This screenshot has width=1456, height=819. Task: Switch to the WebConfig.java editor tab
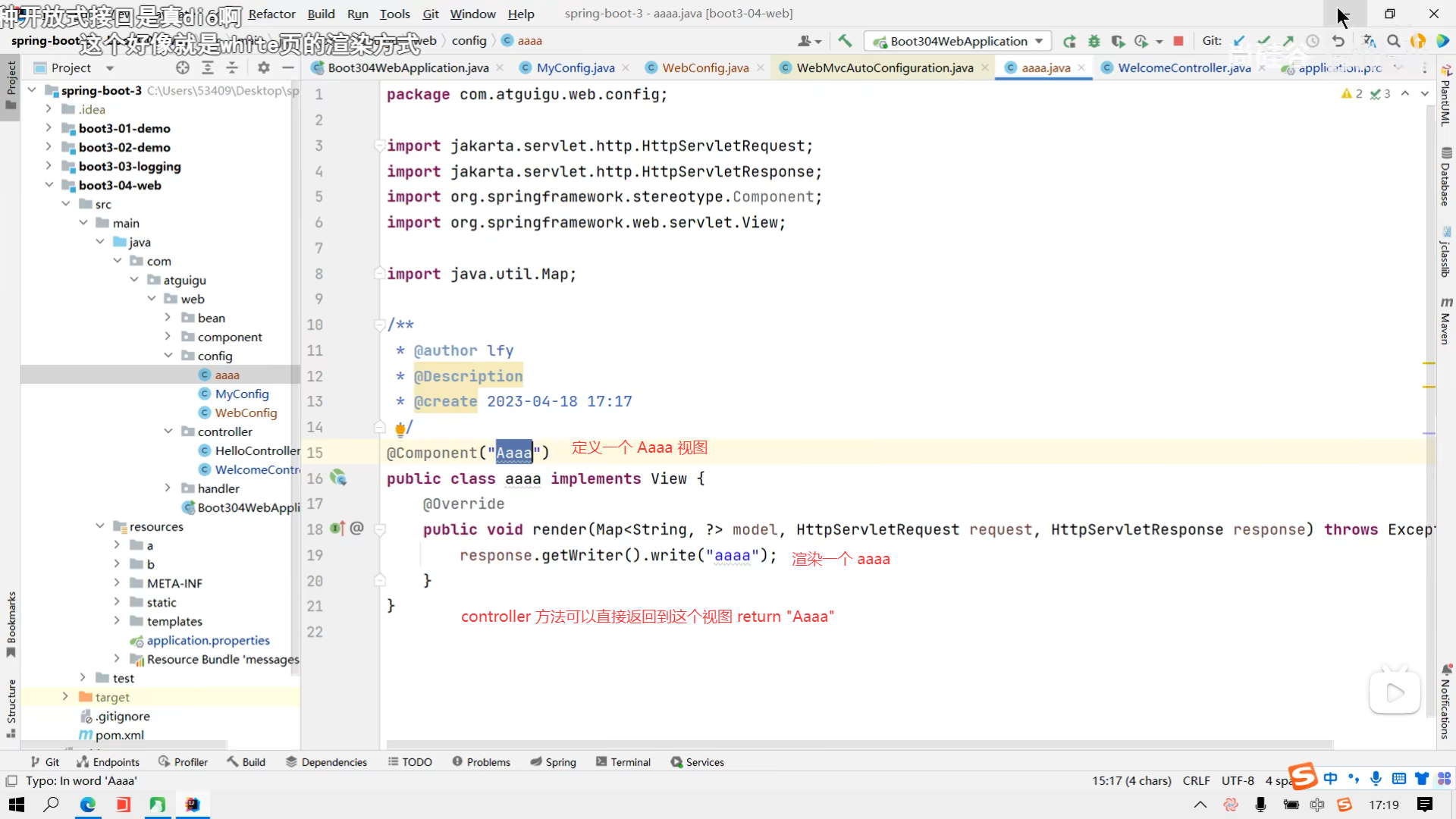[705, 67]
